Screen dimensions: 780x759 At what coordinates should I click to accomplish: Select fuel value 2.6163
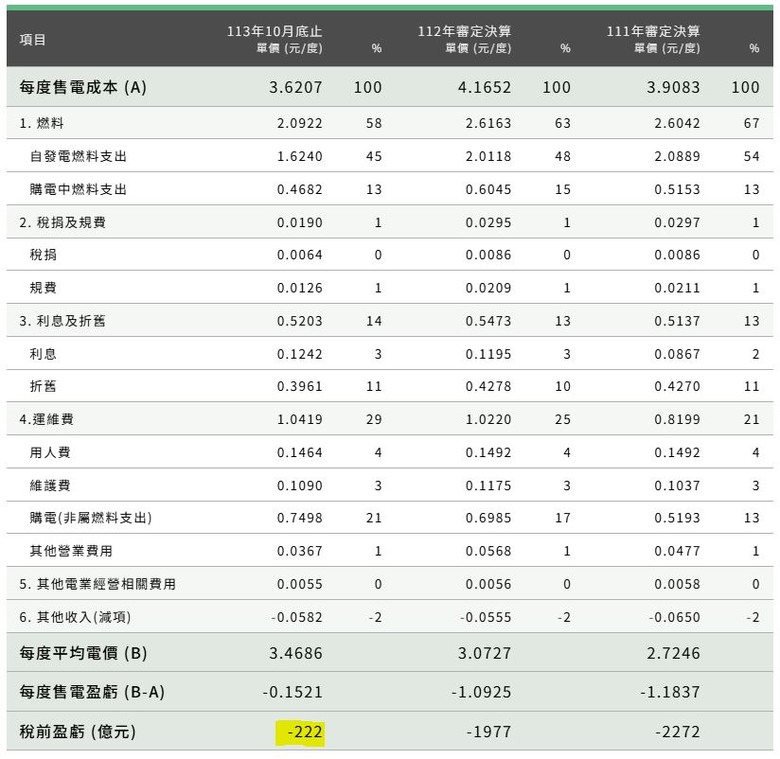click(488, 123)
